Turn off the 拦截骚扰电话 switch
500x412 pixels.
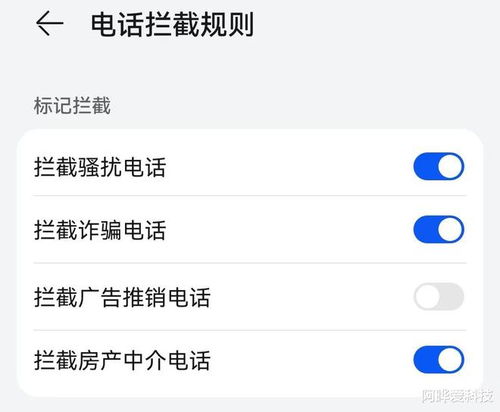[439, 166]
